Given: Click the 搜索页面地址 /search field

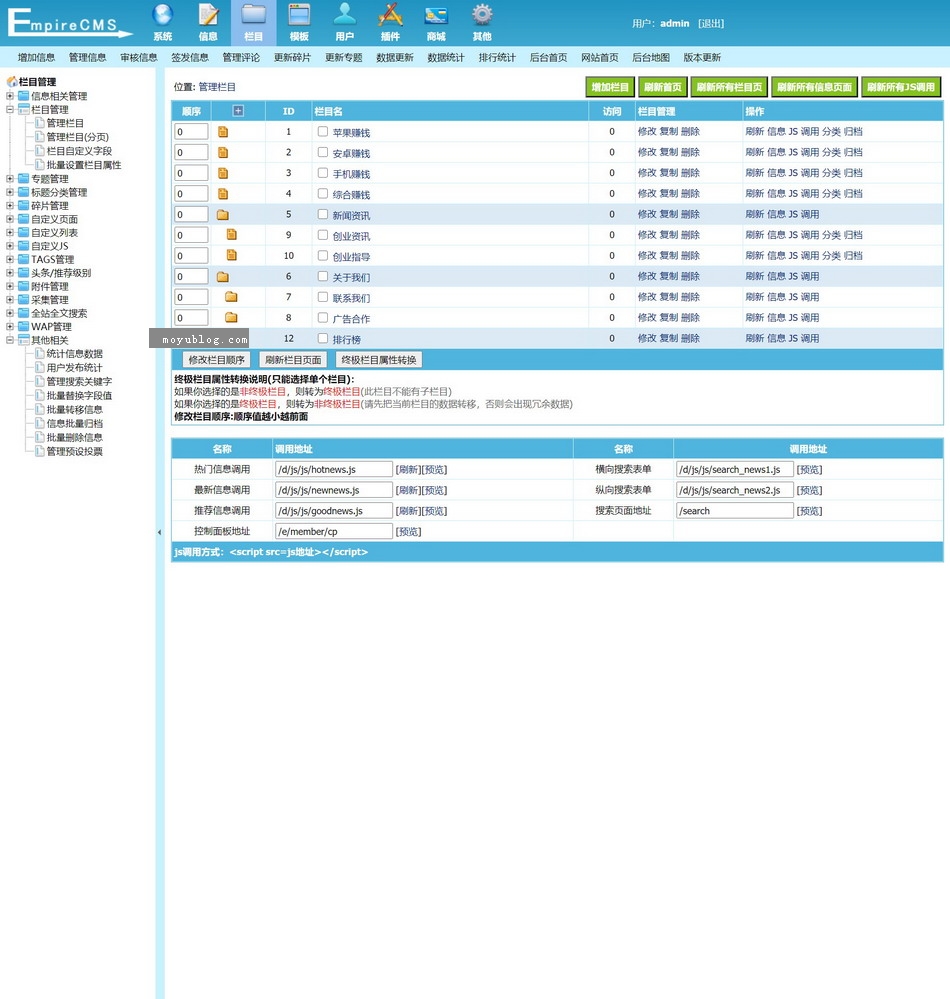Looking at the screenshot, I should point(735,511).
